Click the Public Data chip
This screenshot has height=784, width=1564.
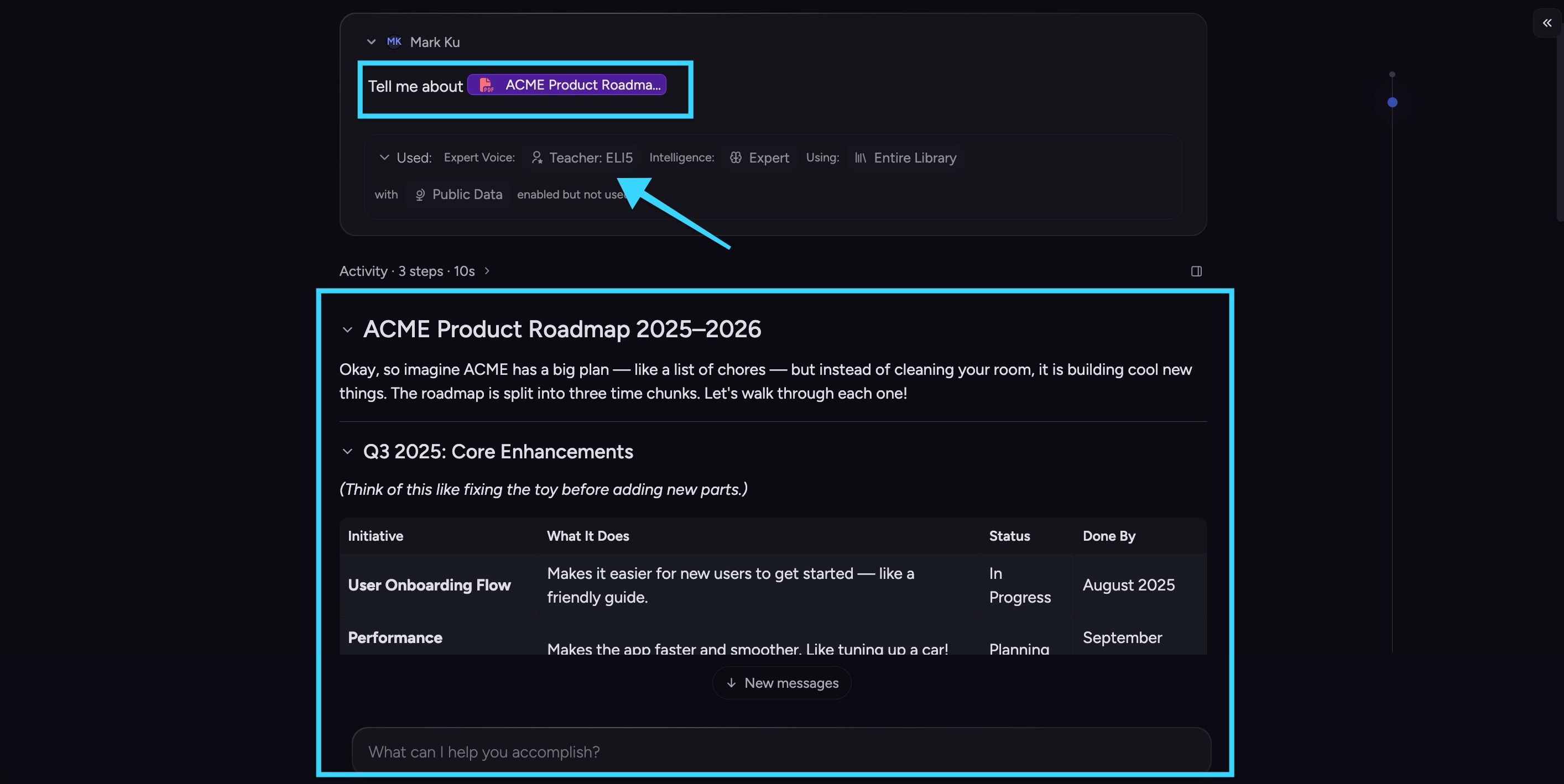point(458,194)
